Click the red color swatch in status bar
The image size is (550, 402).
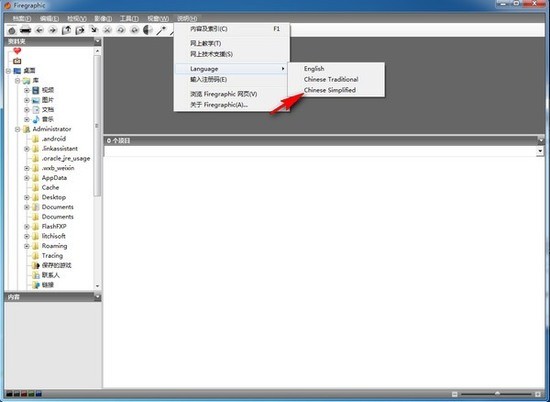coord(24,394)
